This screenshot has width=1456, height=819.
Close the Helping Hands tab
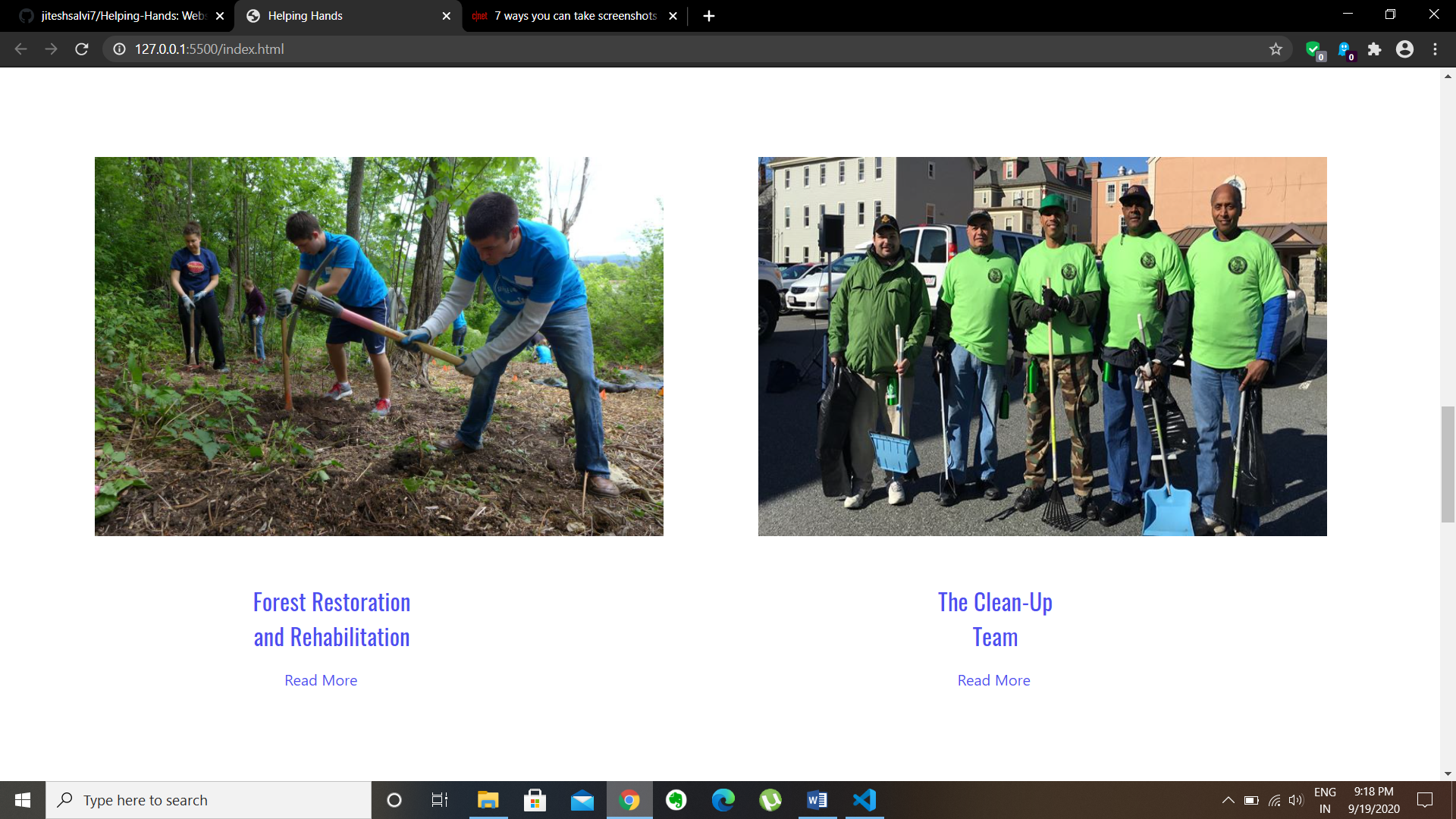pos(446,16)
